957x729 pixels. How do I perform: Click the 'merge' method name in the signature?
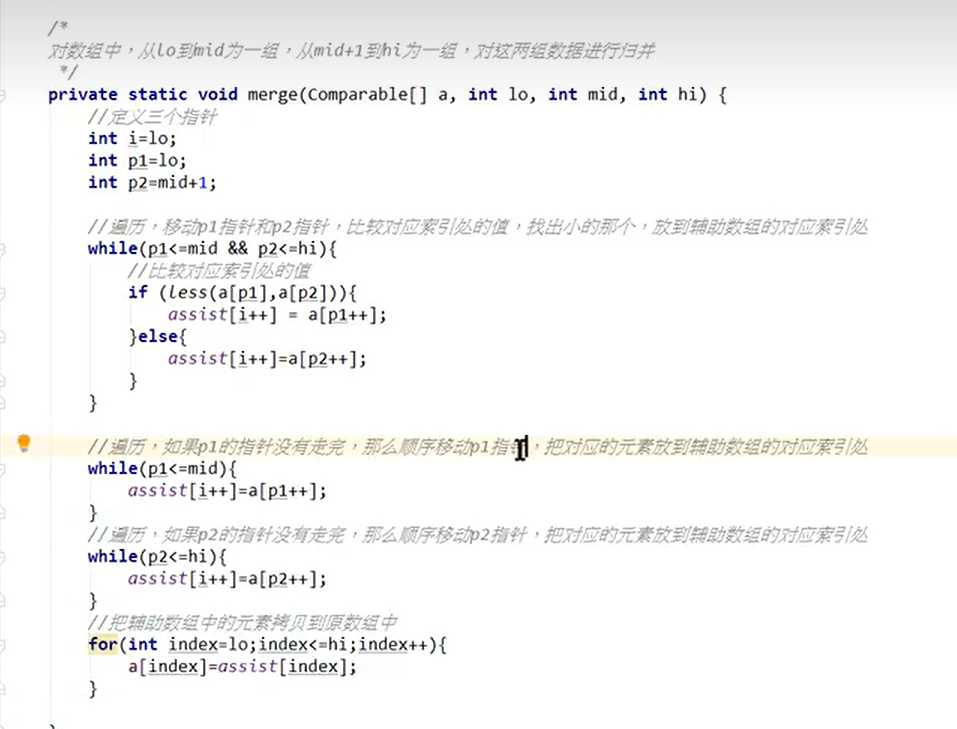272,95
